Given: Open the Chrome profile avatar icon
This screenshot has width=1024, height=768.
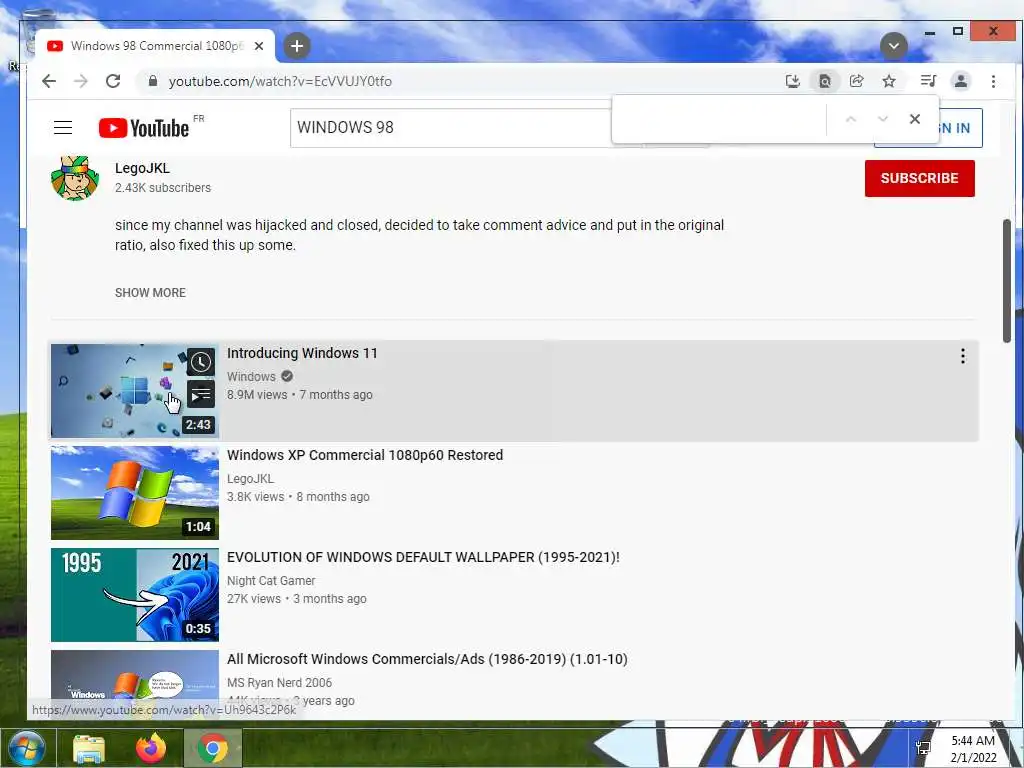Looking at the screenshot, I should 961,81.
